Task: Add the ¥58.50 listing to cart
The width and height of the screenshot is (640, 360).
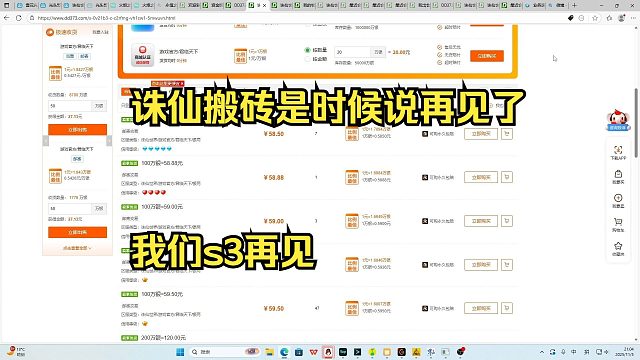Action: click(x=507, y=133)
